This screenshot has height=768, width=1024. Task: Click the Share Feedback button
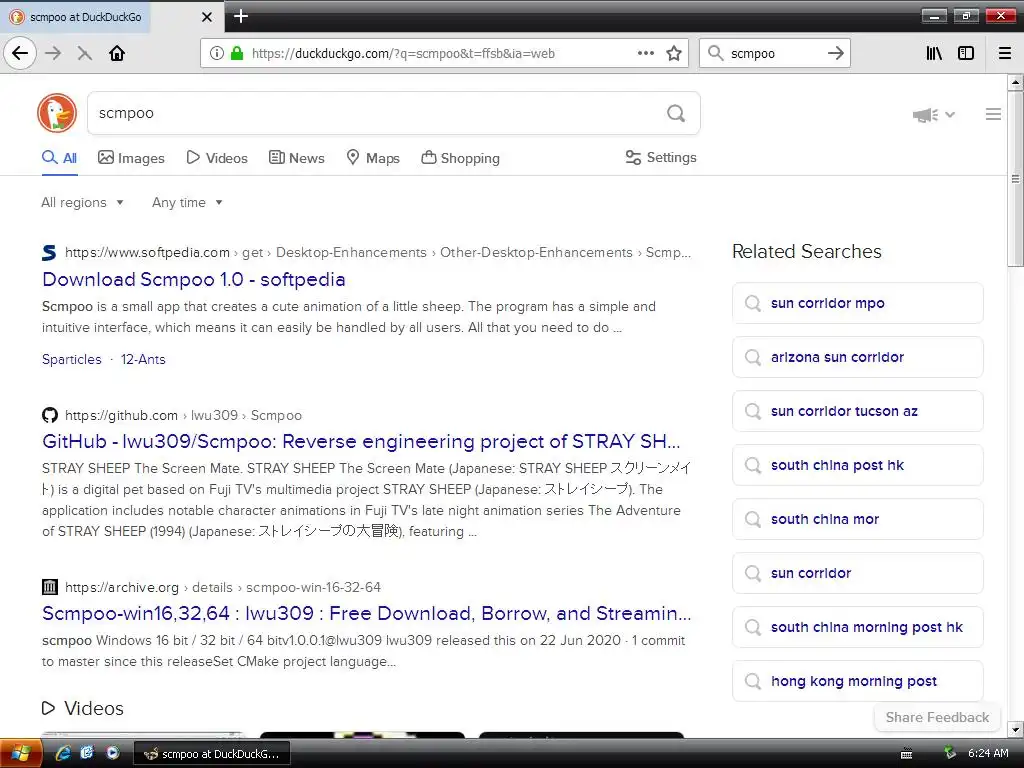tap(937, 717)
